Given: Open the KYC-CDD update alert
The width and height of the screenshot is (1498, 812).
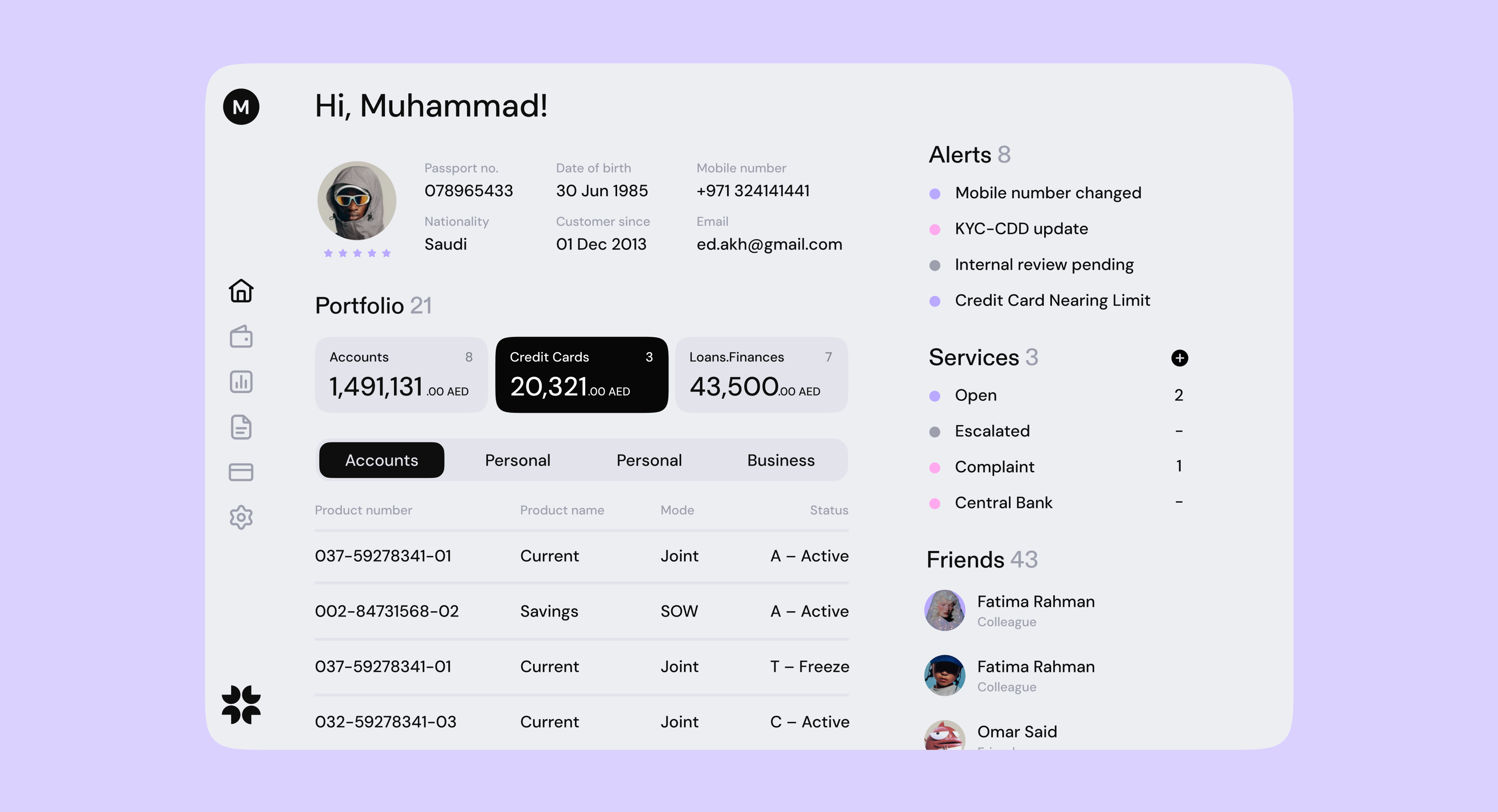Looking at the screenshot, I should [x=1009, y=229].
